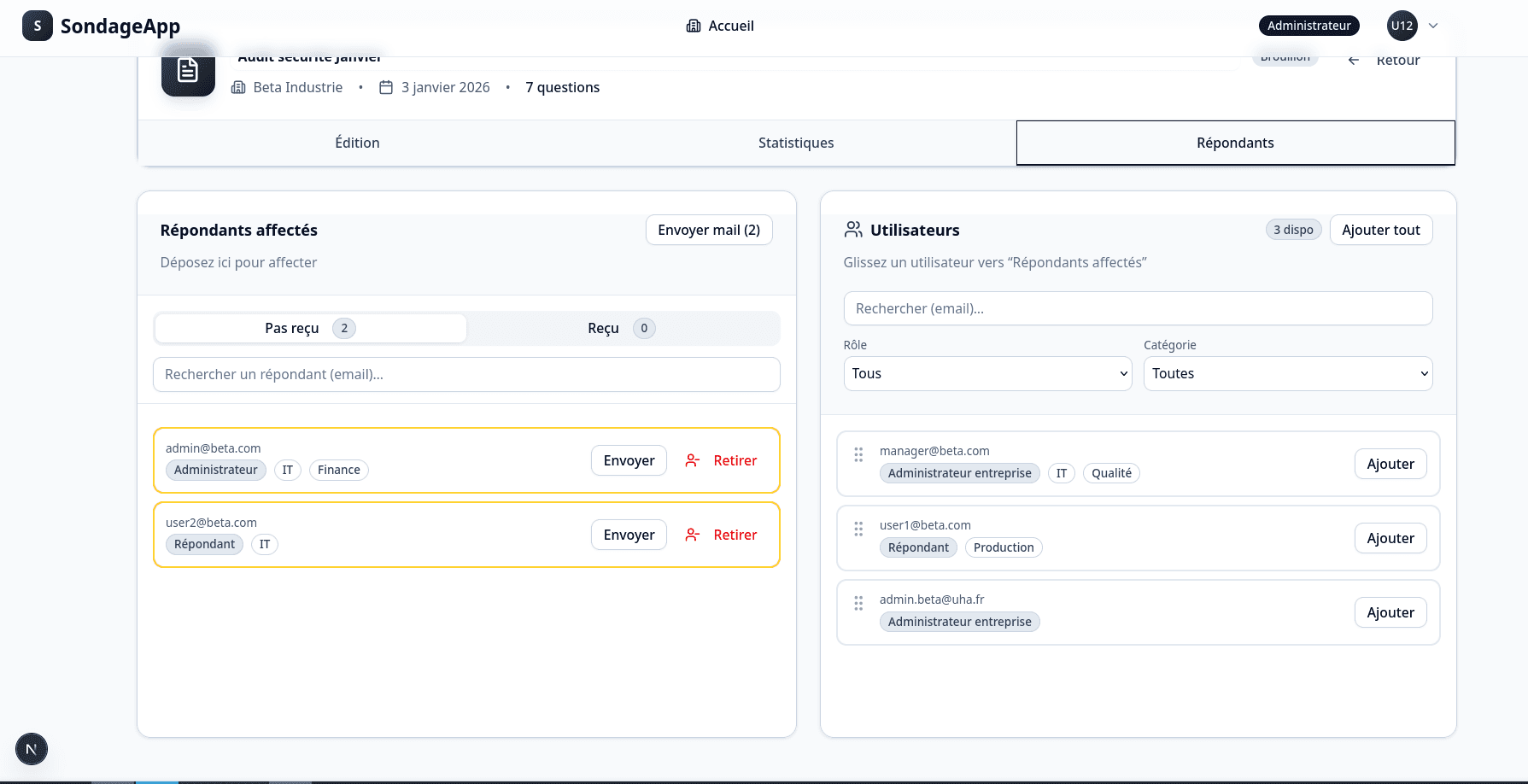Screen dimensions: 1528x784
Task: Click the Administrateur badge in the header
Action: click(x=1308, y=26)
